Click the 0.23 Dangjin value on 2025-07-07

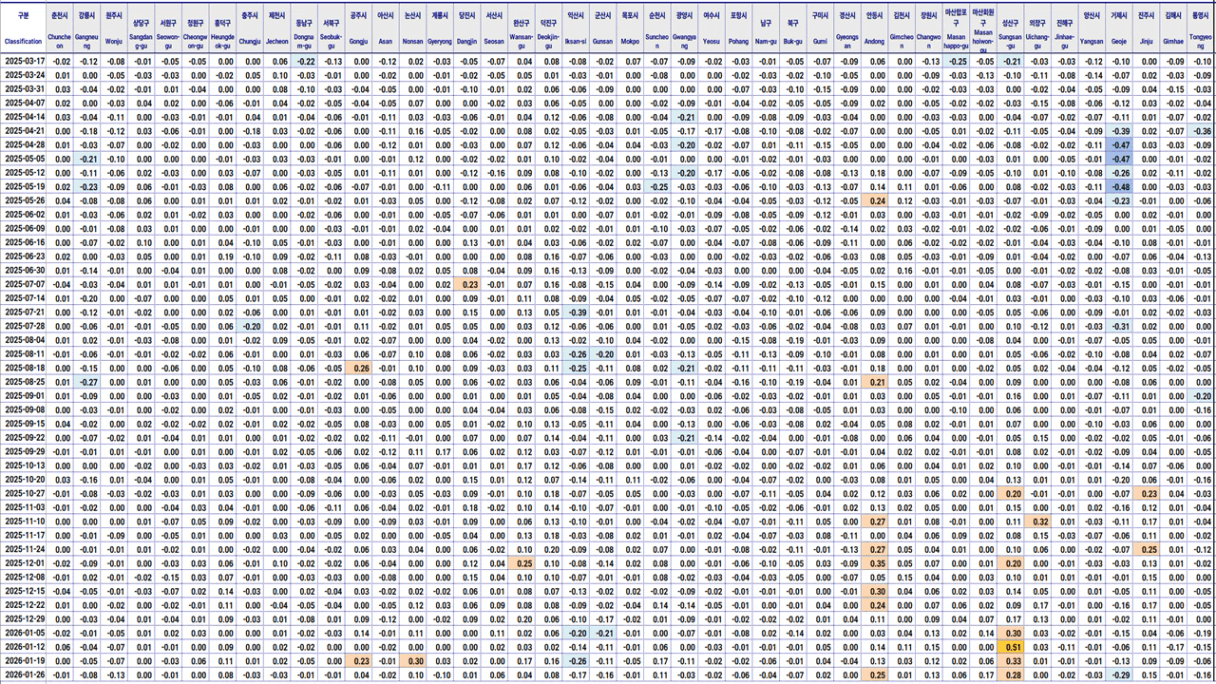point(468,284)
